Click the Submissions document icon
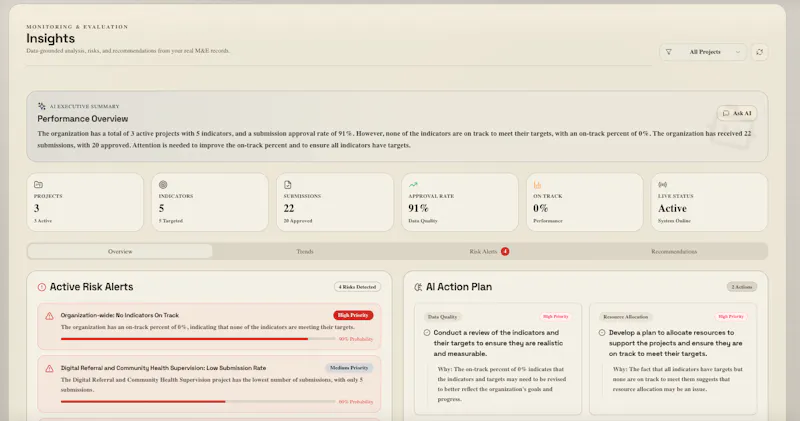The image size is (800, 421). tap(288, 185)
